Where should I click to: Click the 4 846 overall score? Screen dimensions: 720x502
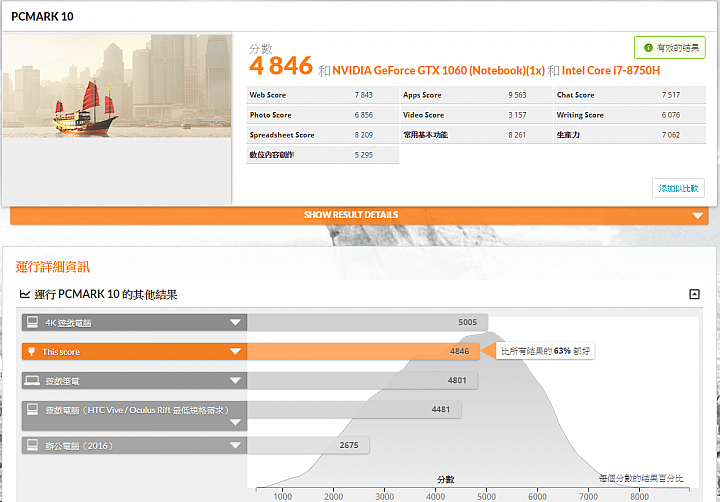[x=281, y=66]
